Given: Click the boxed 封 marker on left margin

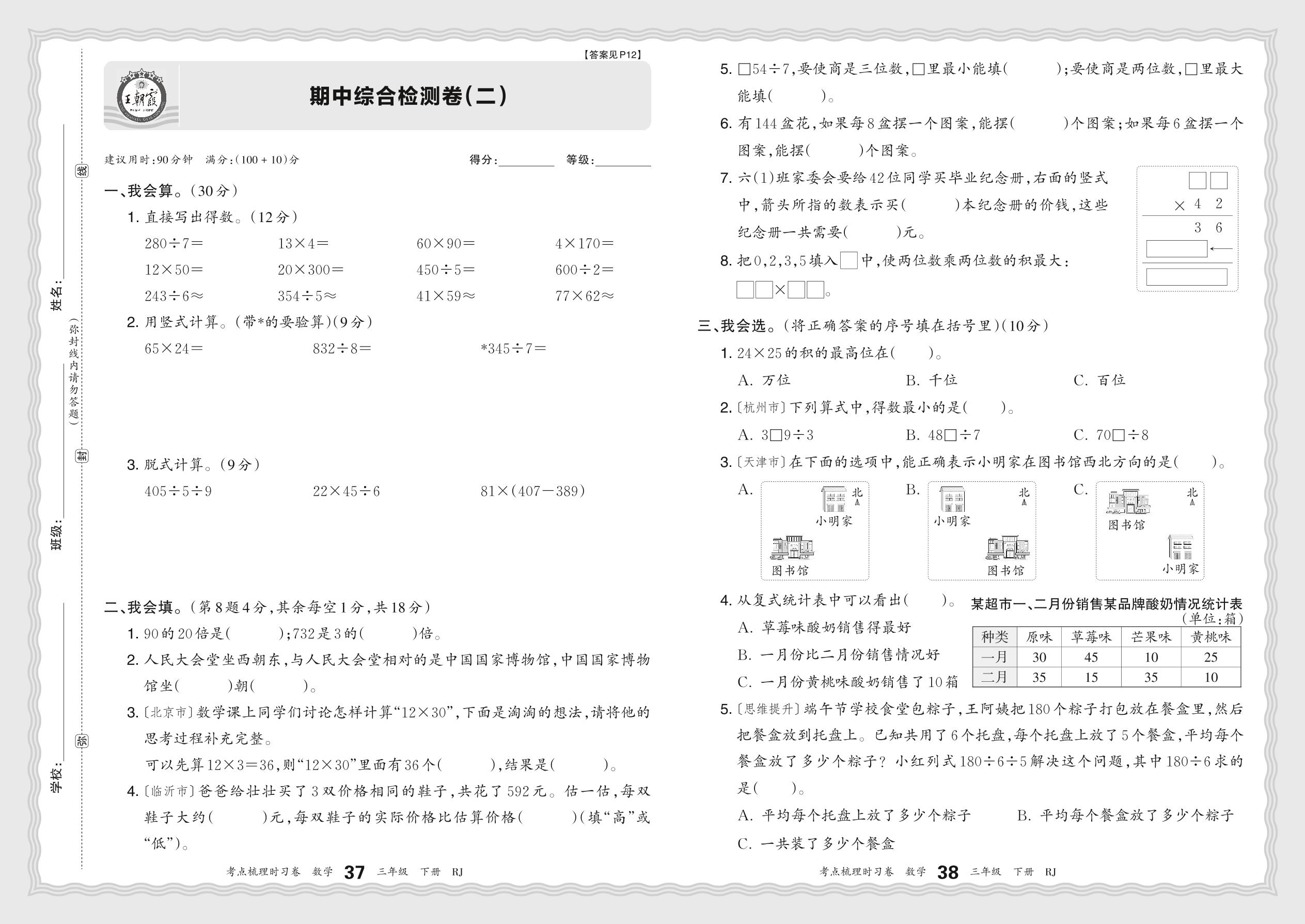Looking at the screenshot, I should [x=83, y=455].
